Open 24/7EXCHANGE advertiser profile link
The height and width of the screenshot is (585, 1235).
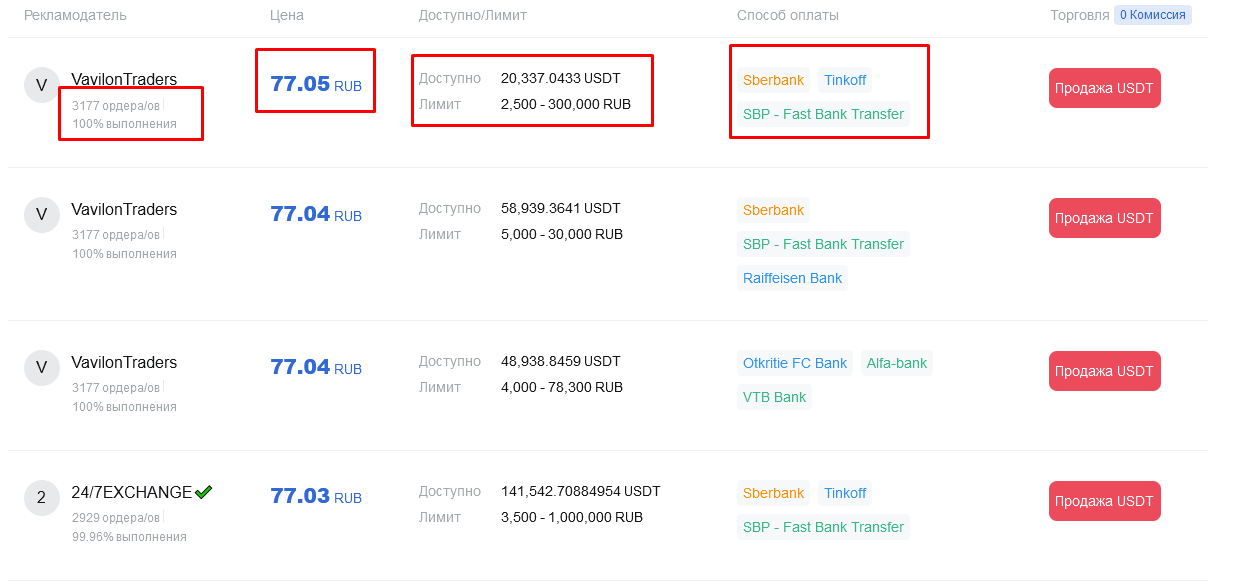[131, 492]
